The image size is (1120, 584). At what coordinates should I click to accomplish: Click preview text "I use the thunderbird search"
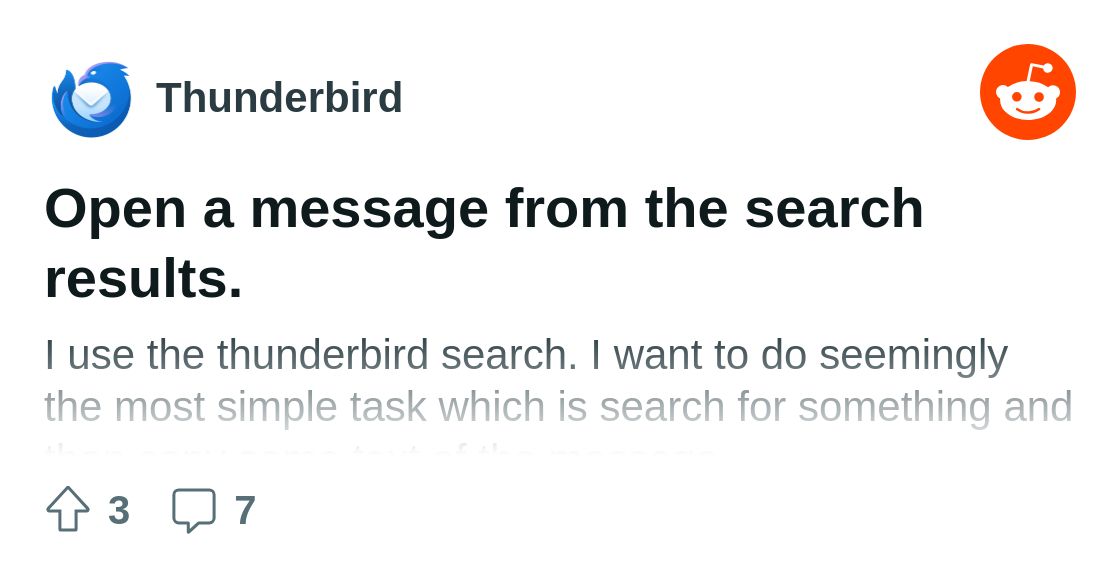point(310,354)
